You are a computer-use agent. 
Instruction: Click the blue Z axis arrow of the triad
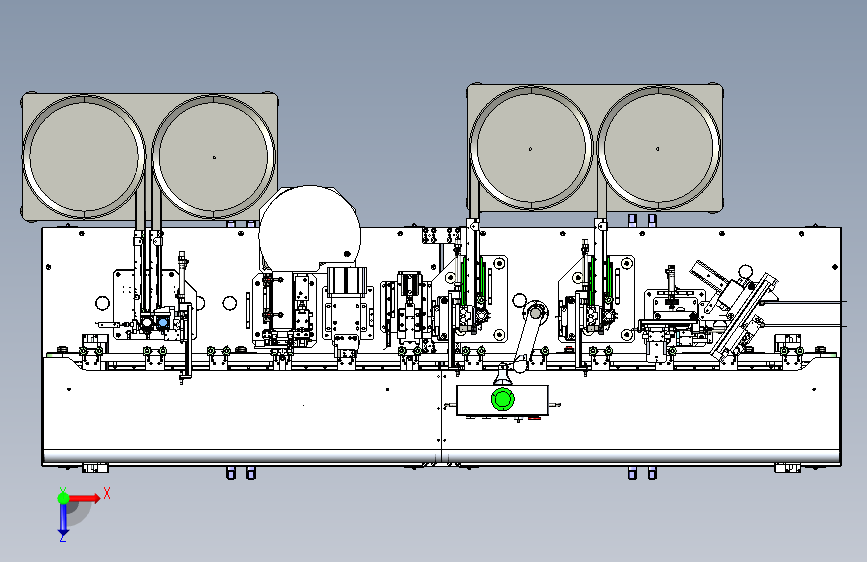[x=63, y=520]
